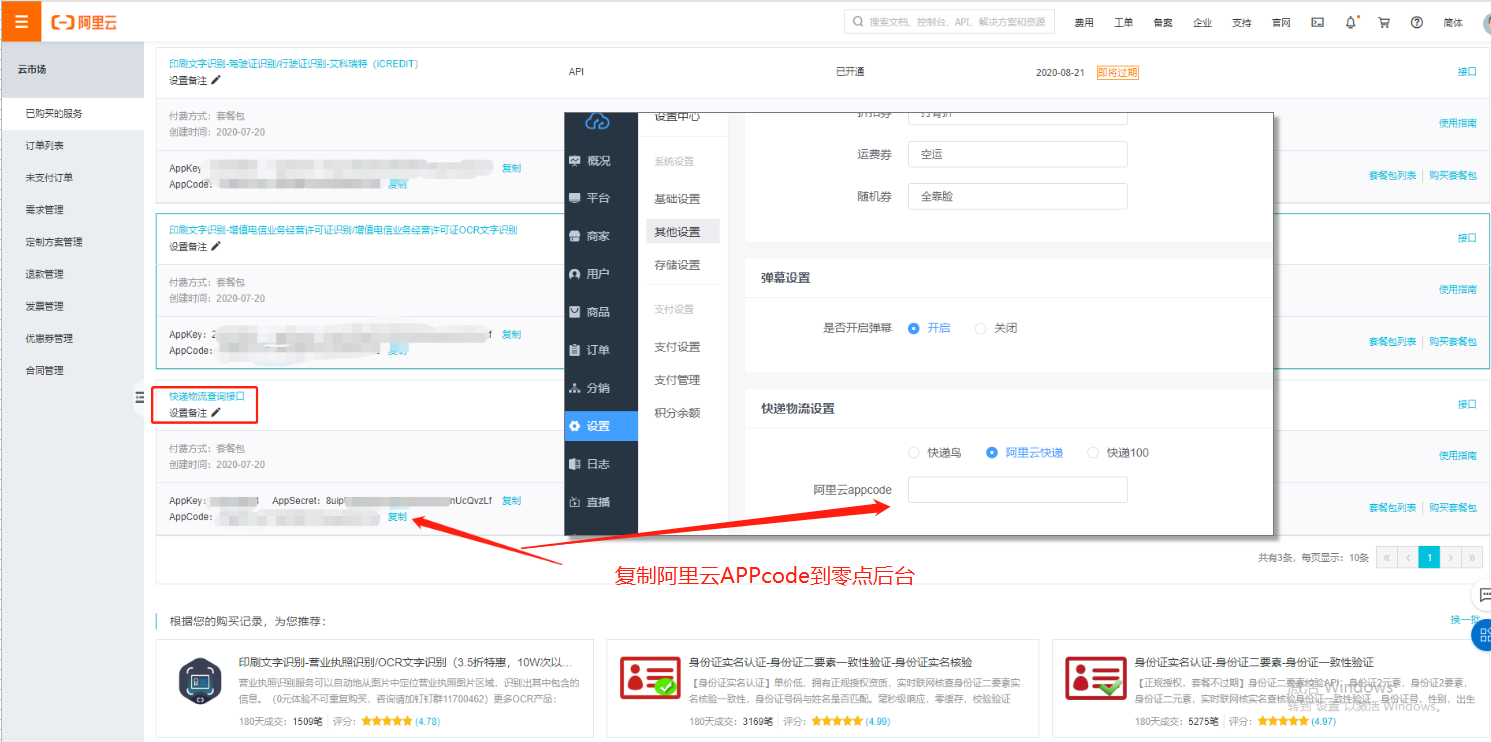Image resolution: width=1491 pixels, height=742 pixels.
Task: Go to pagination page 1
Action: [x=1429, y=557]
